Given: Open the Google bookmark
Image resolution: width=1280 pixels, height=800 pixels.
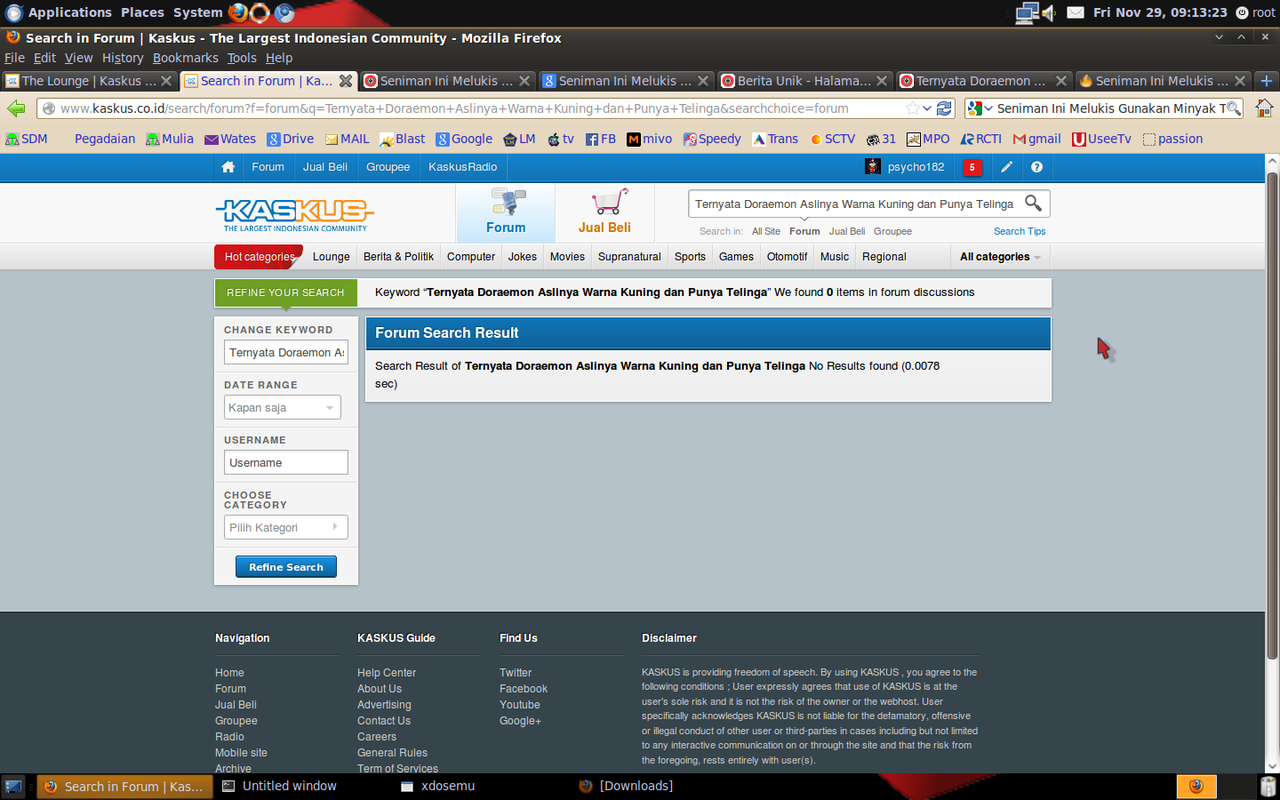Looking at the screenshot, I should tap(464, 139).
